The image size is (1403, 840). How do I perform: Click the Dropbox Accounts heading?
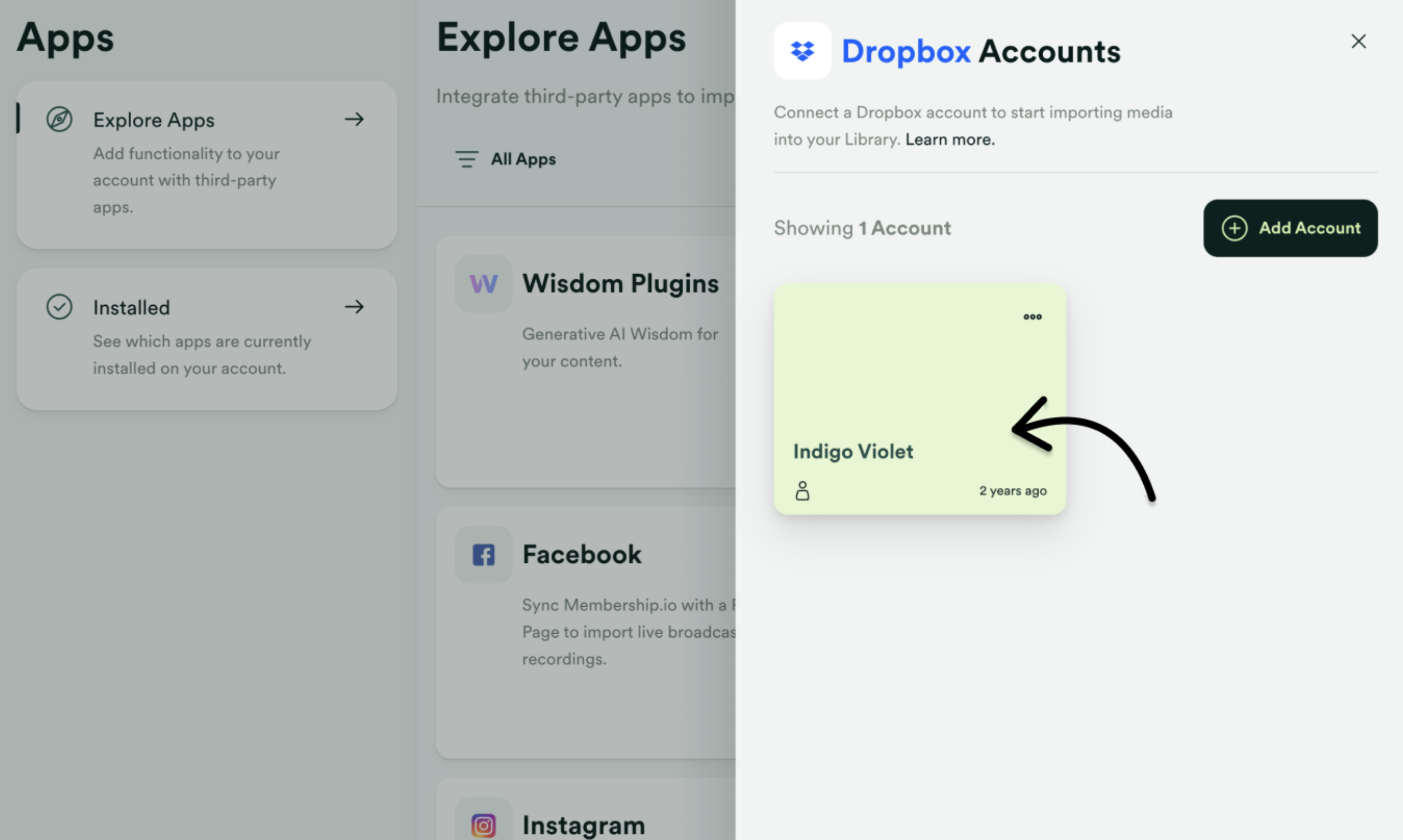point(981,51)
